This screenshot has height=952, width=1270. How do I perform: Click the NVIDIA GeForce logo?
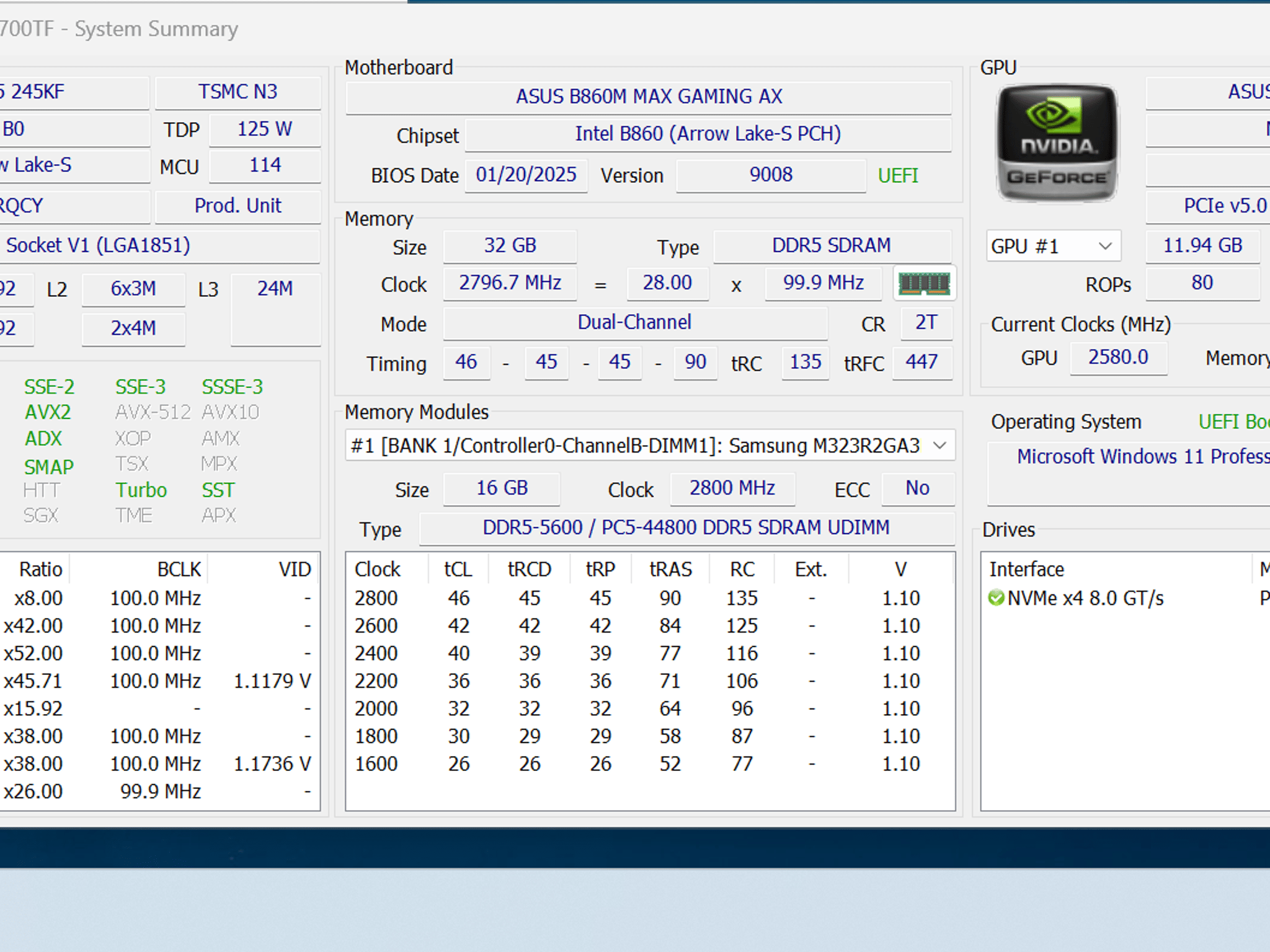click(1057, 143)
